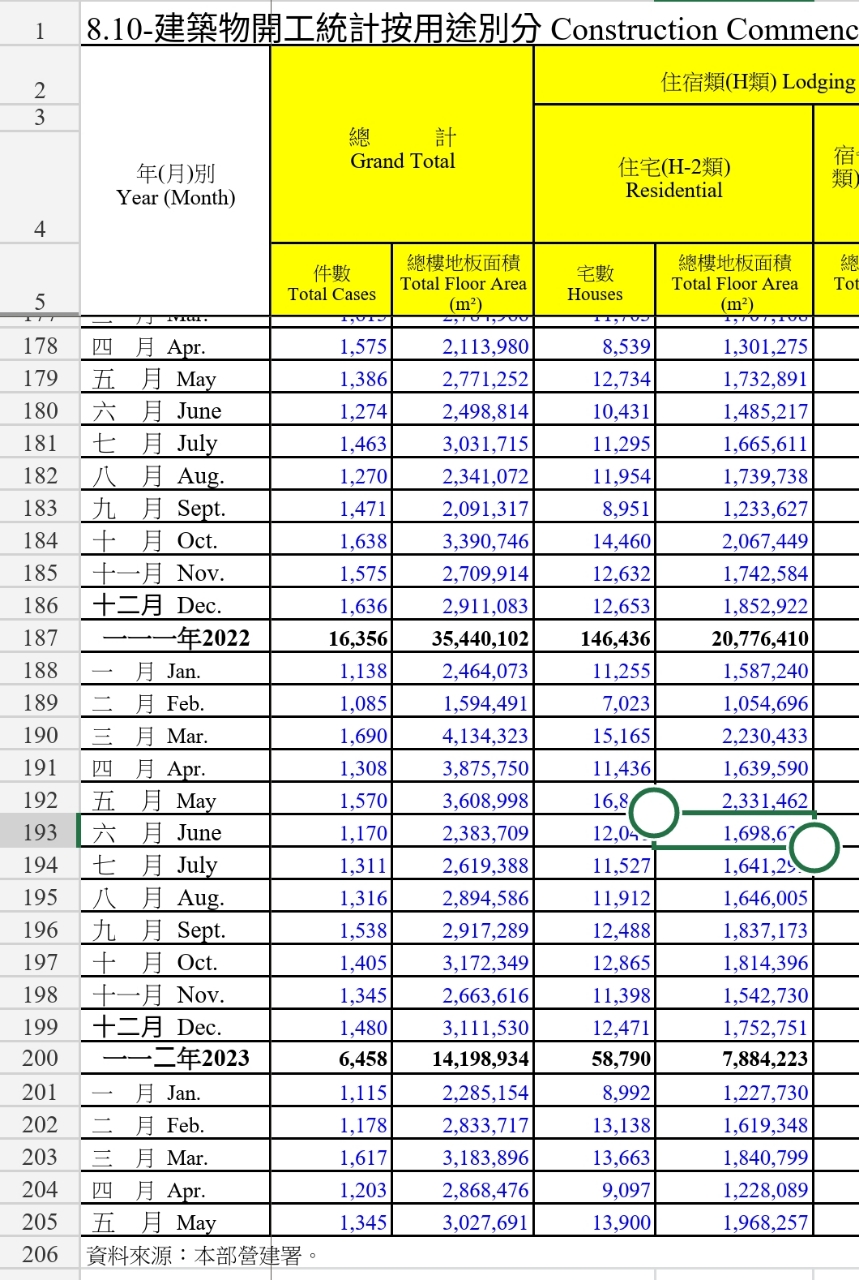Select the cell showing 12,734

[x=595, y=378]
